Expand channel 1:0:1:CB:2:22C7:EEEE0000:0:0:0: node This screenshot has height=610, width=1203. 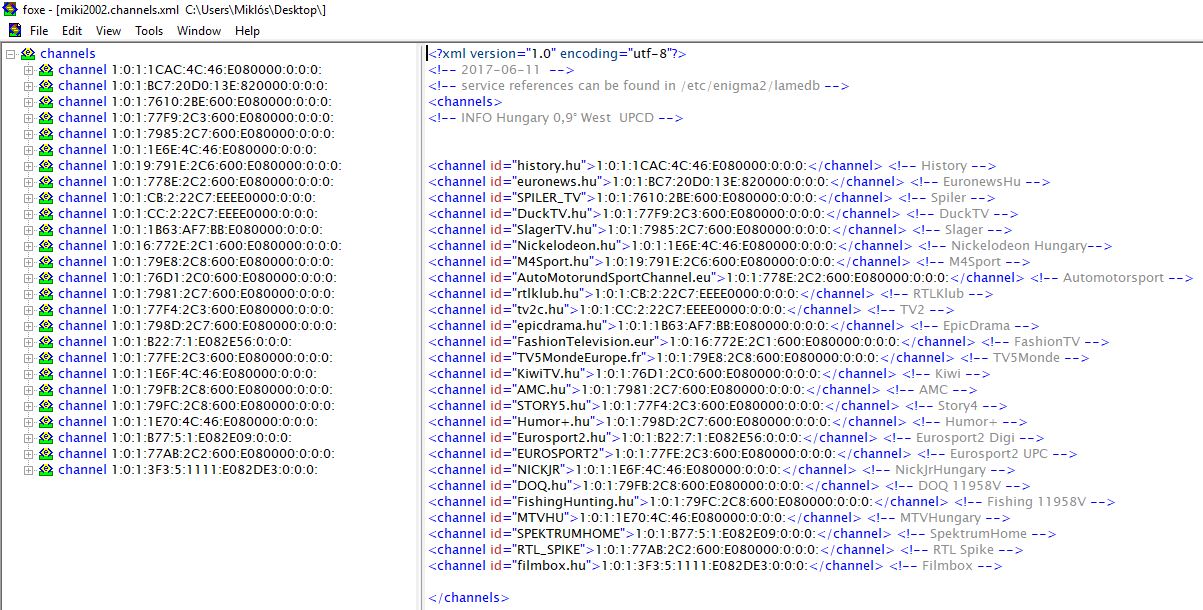pos(29,198)
